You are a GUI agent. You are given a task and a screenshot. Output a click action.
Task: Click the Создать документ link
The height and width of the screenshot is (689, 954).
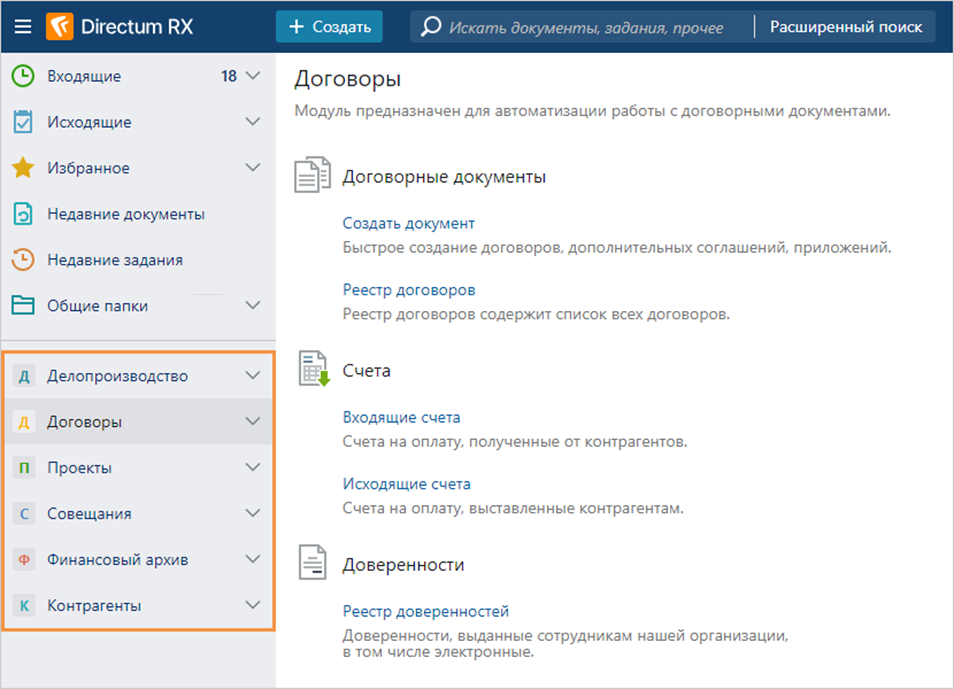click(x=408, y=223)
